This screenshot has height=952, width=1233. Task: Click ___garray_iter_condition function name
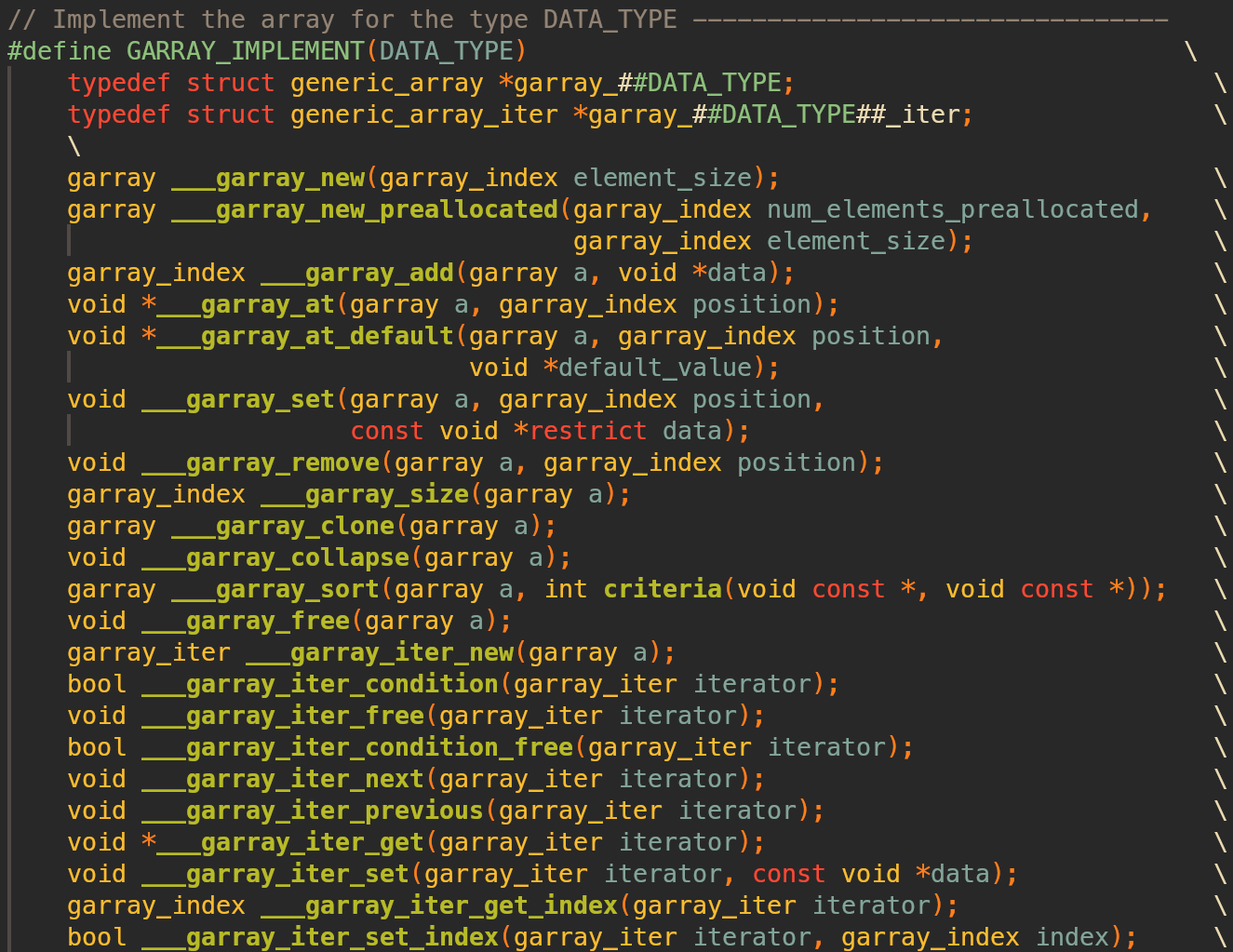tap(320, 684)
